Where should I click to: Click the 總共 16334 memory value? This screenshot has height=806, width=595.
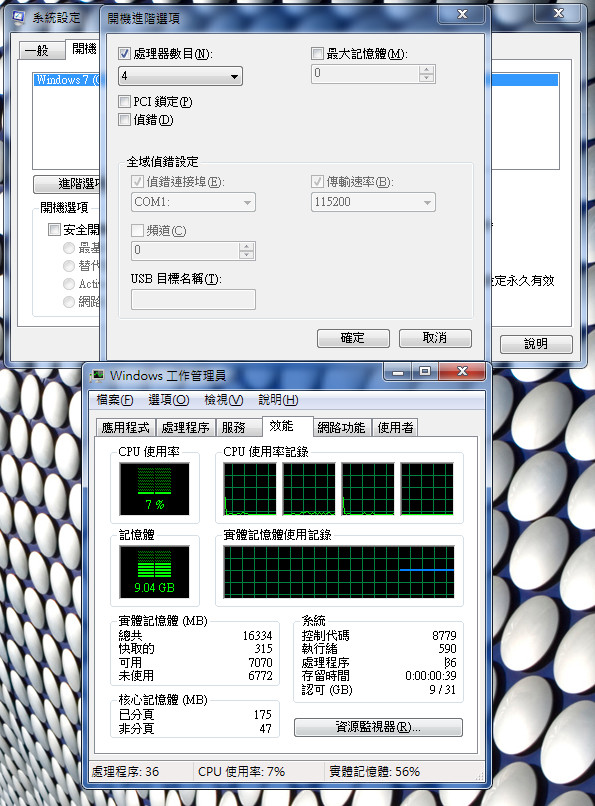point(257,636)
